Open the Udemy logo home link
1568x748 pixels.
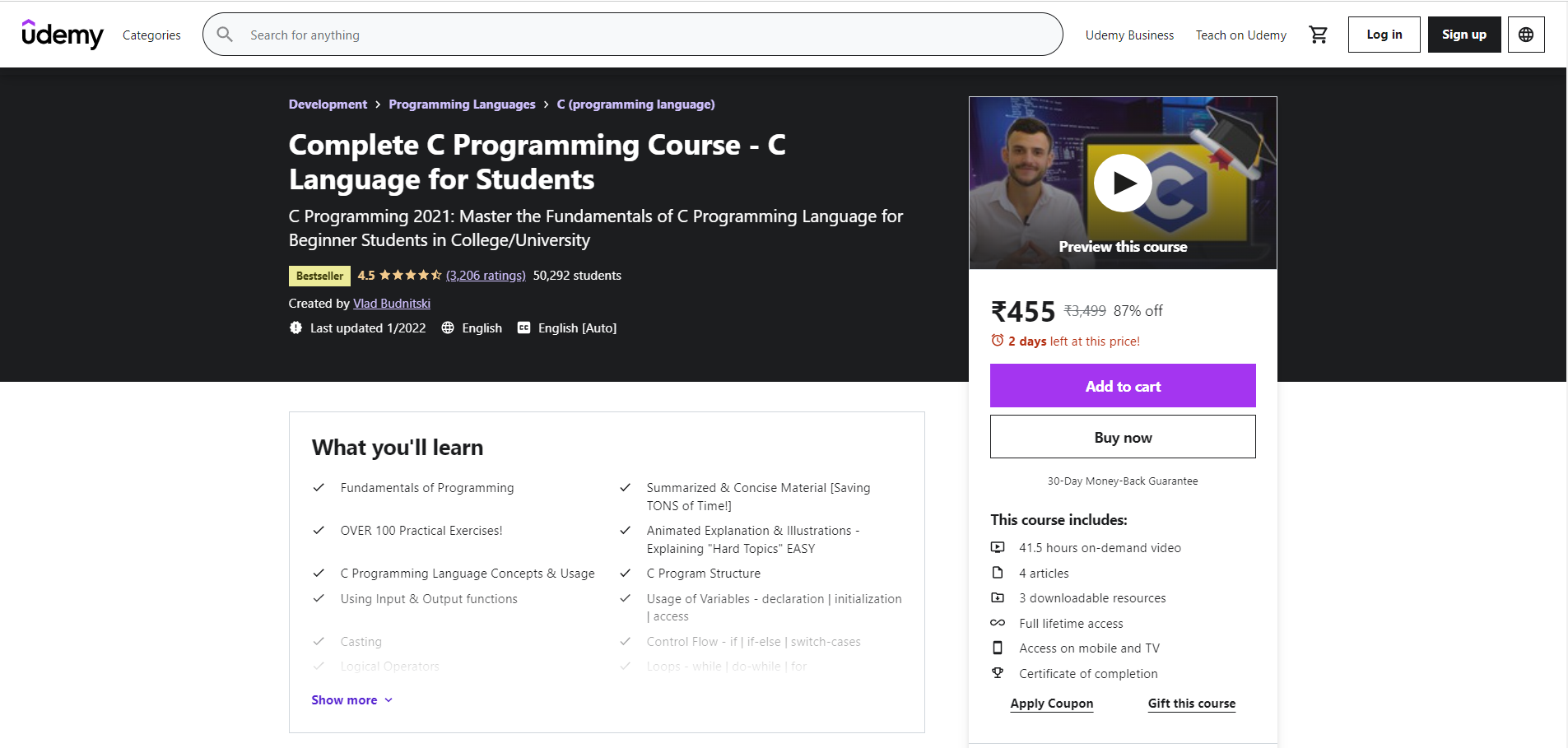(63, 35)
